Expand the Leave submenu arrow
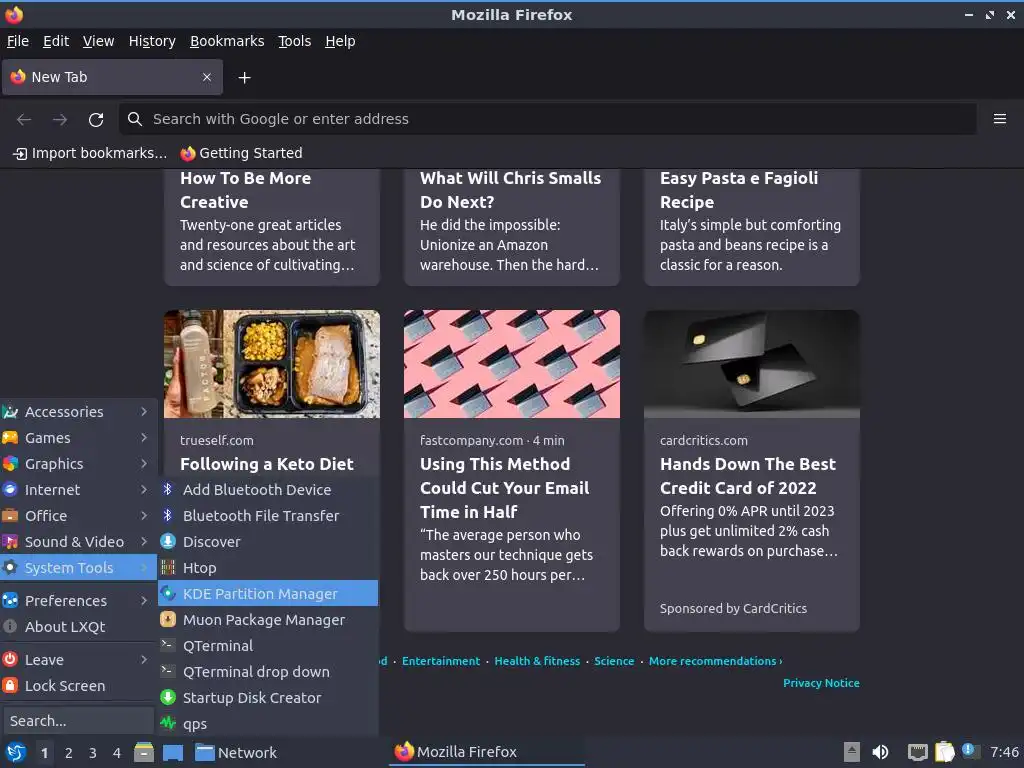 point(144,660)
